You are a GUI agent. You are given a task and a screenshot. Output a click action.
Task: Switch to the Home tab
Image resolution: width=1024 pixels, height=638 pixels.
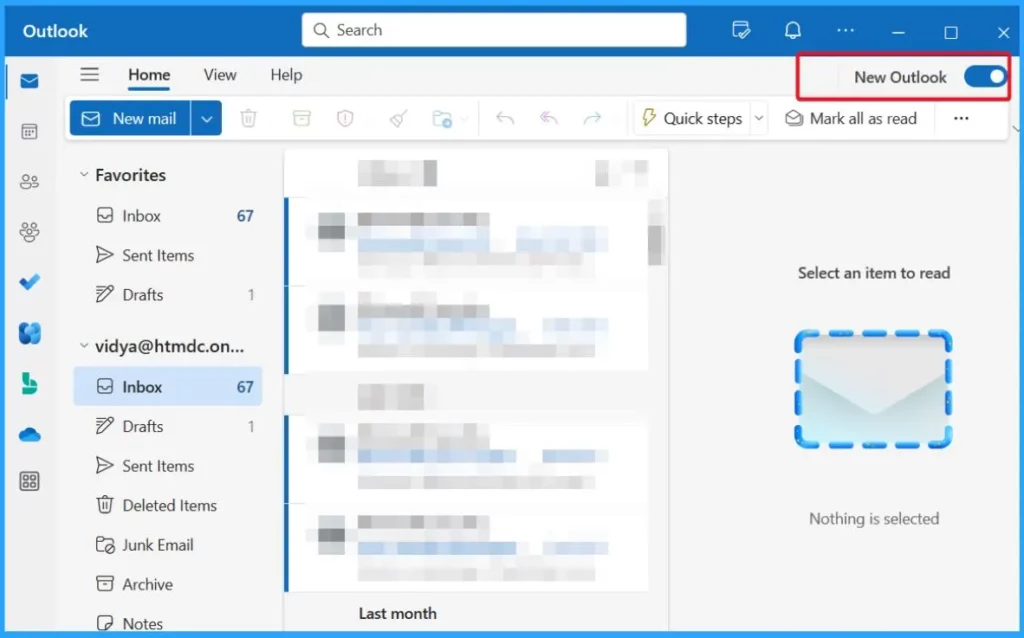(x=149, y=75)
